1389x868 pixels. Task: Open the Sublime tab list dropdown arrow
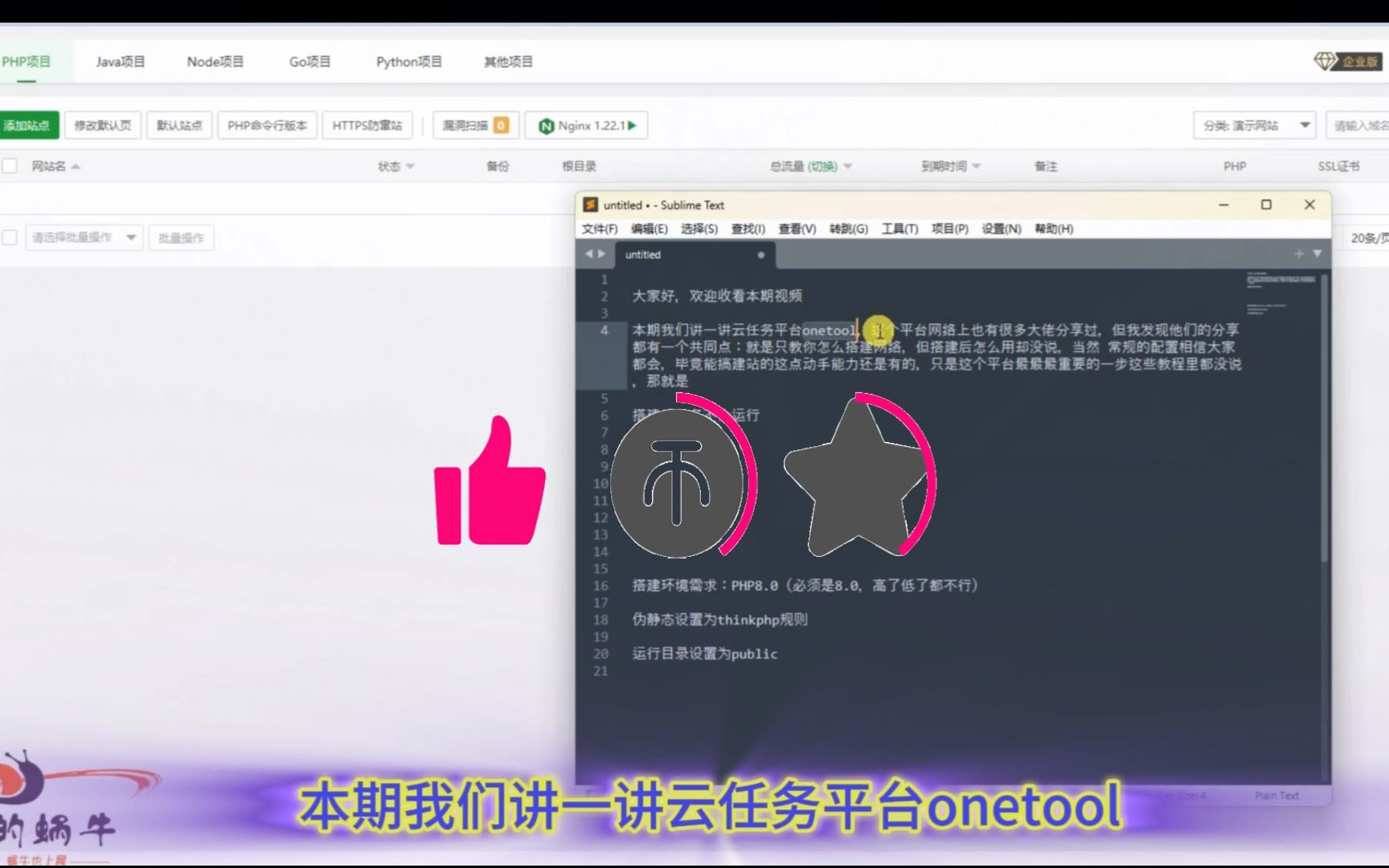click(x=1317, y=254)
